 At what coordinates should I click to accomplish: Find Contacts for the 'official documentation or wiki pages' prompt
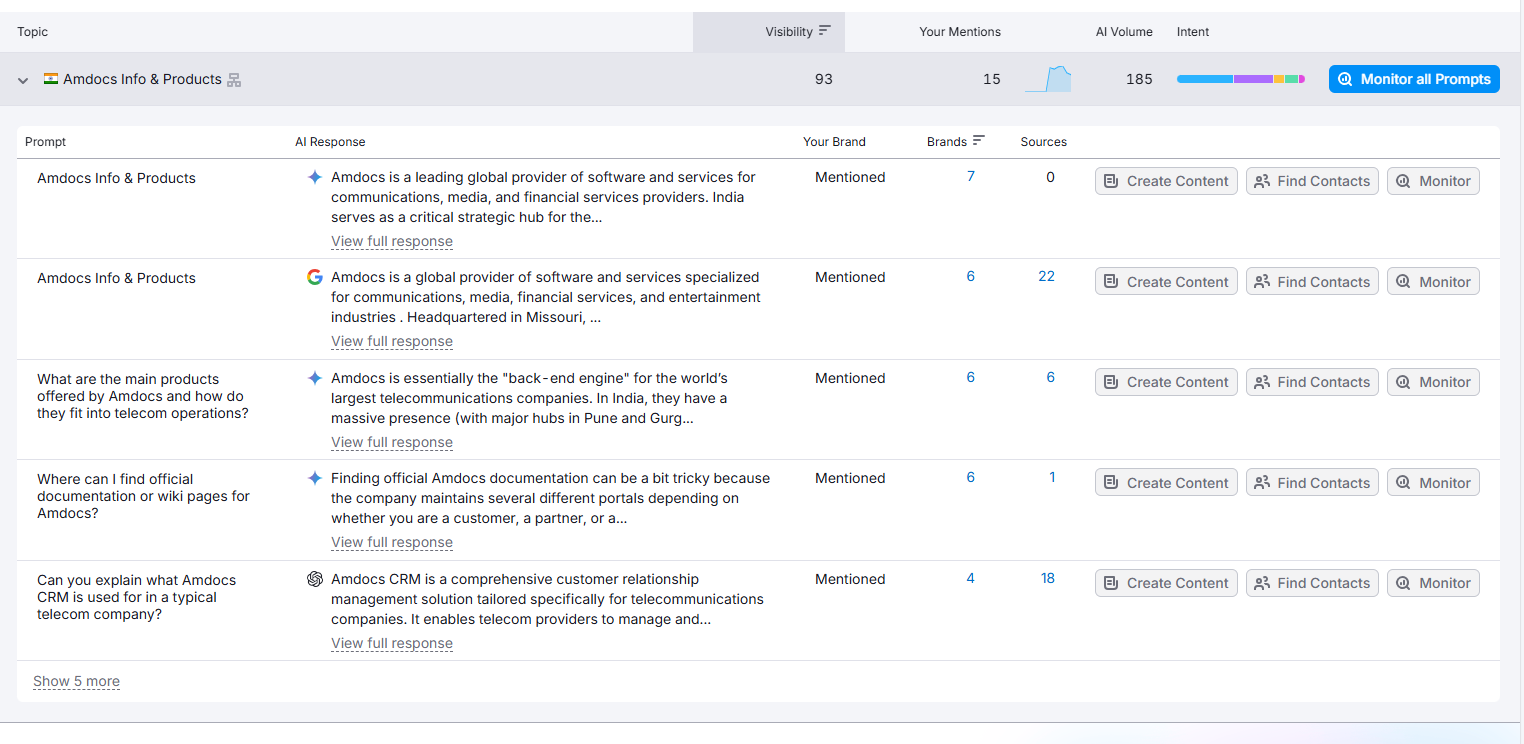pos(1312,482)
